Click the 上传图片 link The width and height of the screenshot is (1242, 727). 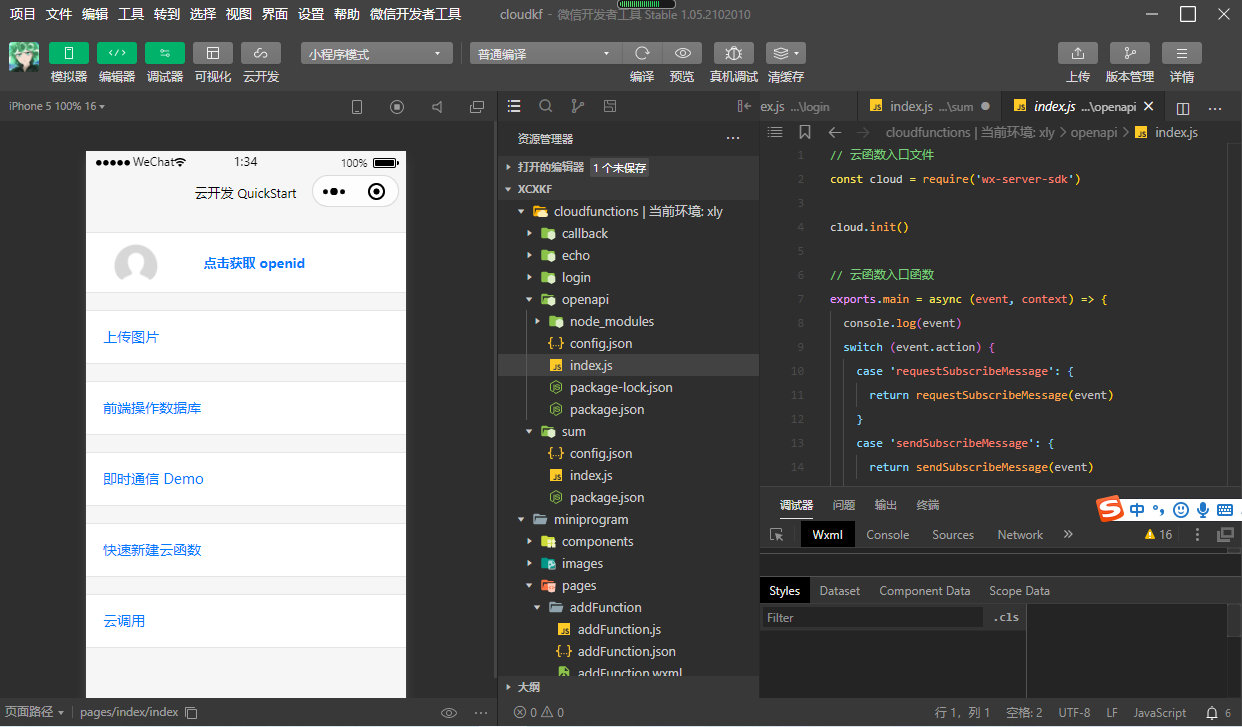pos(131,337)
